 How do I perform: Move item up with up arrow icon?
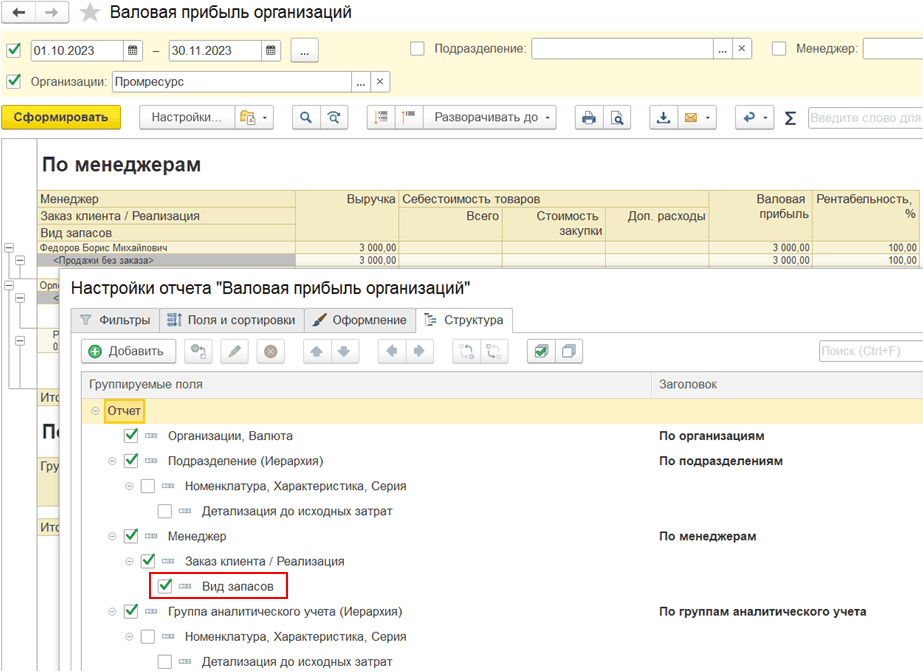coord(317,351)
